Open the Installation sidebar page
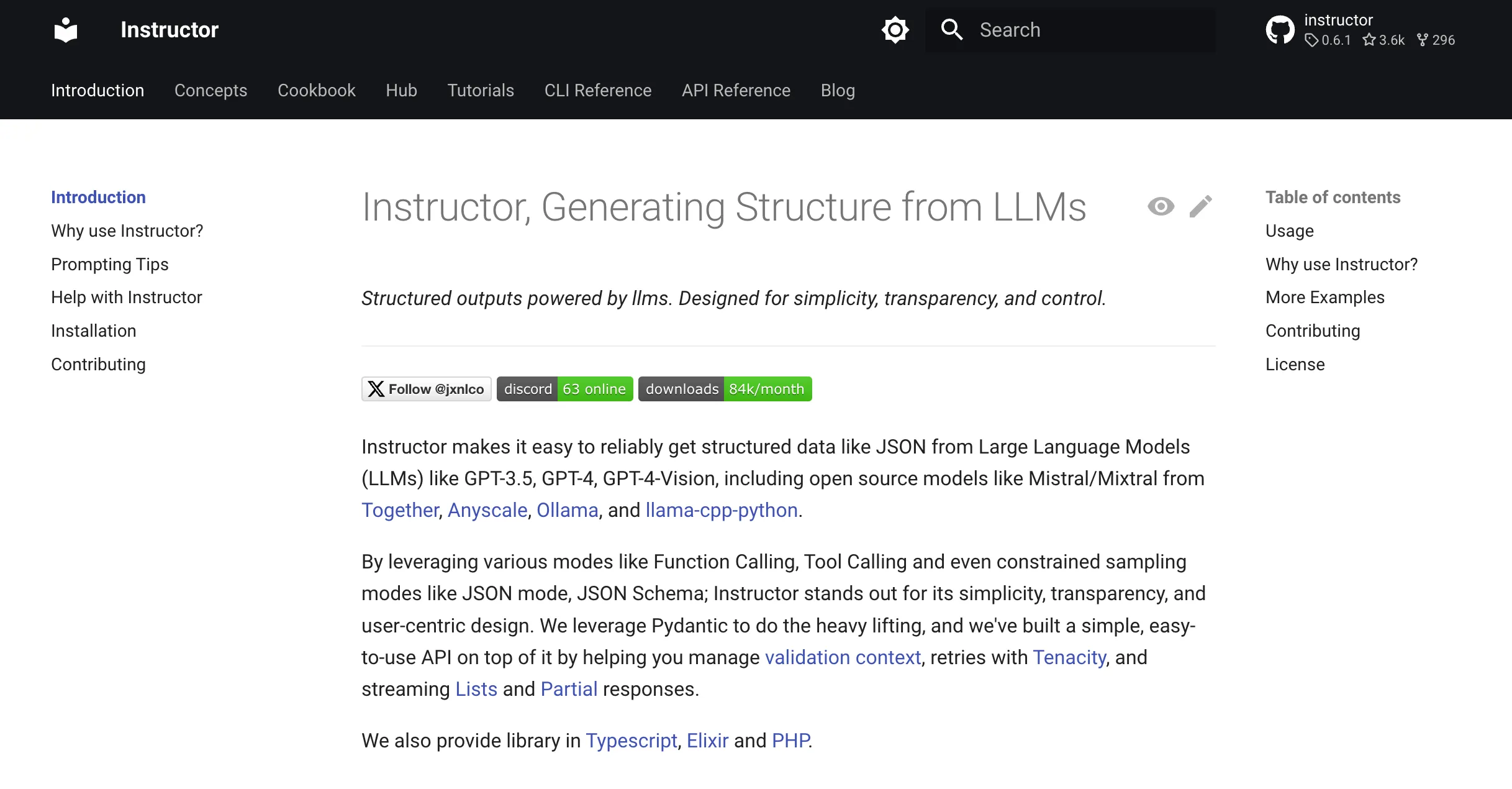The width and height of the screenshot is (1512, 789). pyautogui.click(x=94, y=331)
